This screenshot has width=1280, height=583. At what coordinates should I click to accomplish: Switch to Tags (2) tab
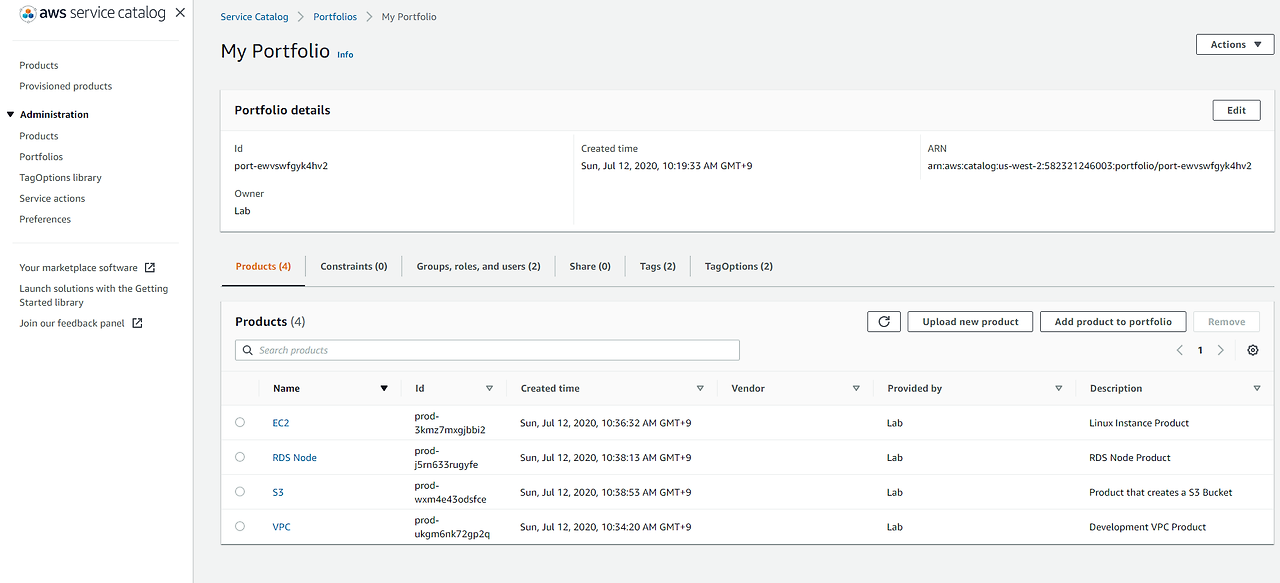pos(658,266)
